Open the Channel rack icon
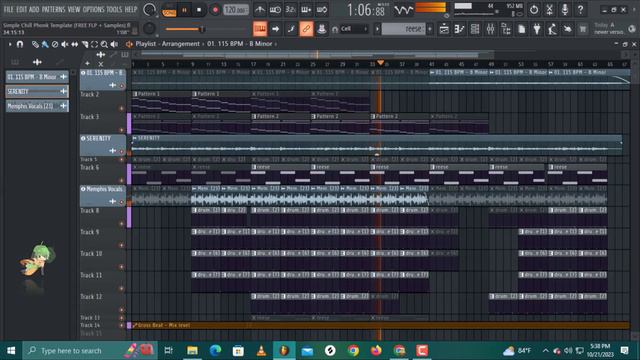The image size is (640, 360). 475,29
